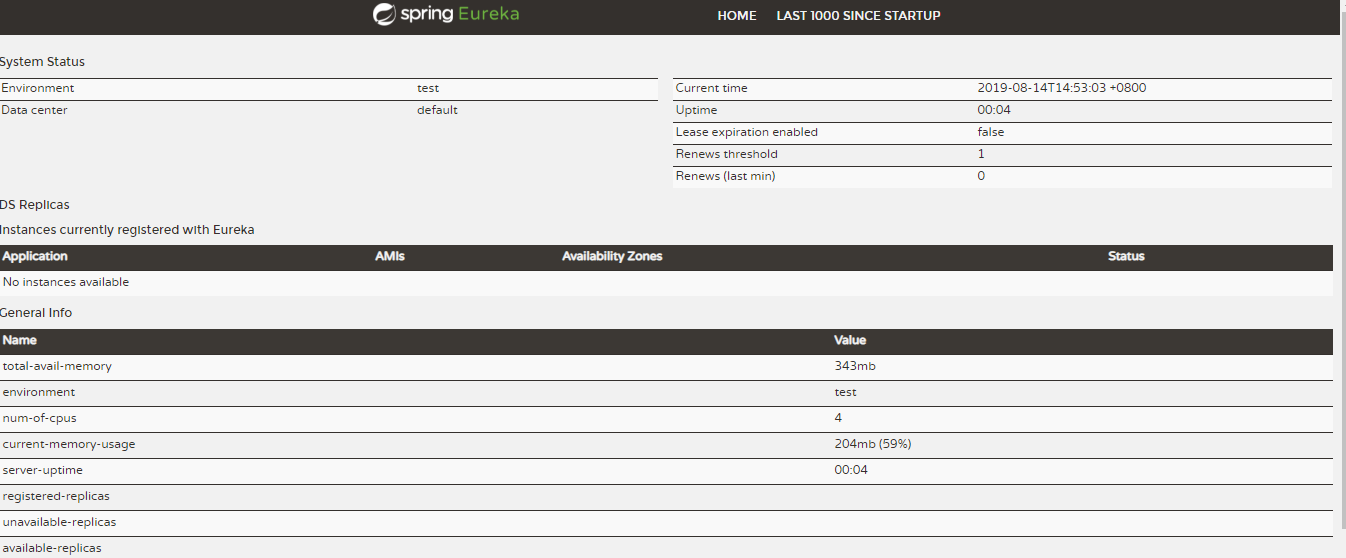Image resolution: width=1346 pixels, height=558 pixels.
Task: Select the Environment test row
Action: point(329,88)
